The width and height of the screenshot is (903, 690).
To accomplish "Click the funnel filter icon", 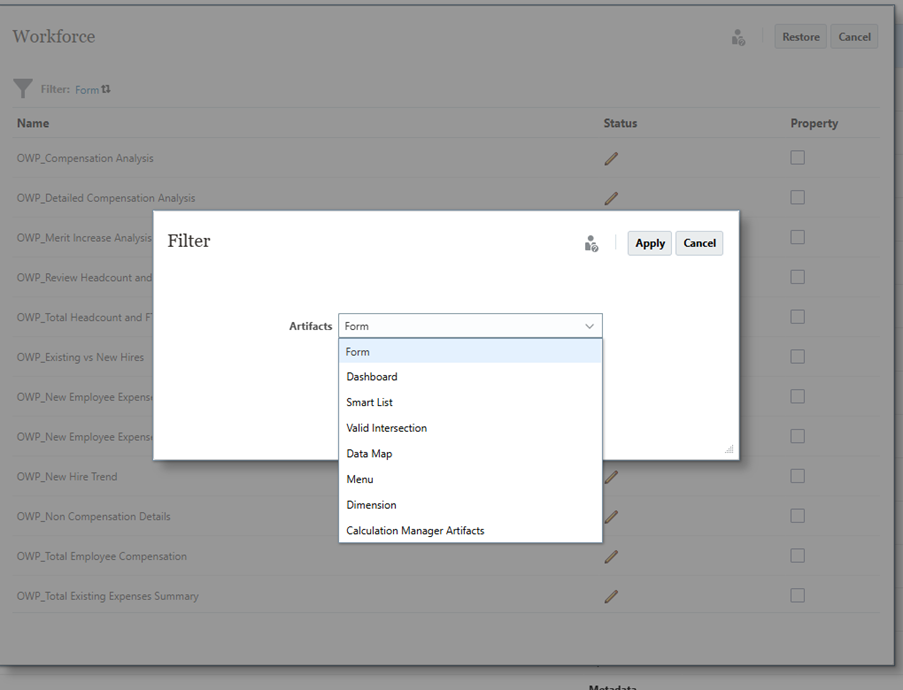I will (23, 89).
